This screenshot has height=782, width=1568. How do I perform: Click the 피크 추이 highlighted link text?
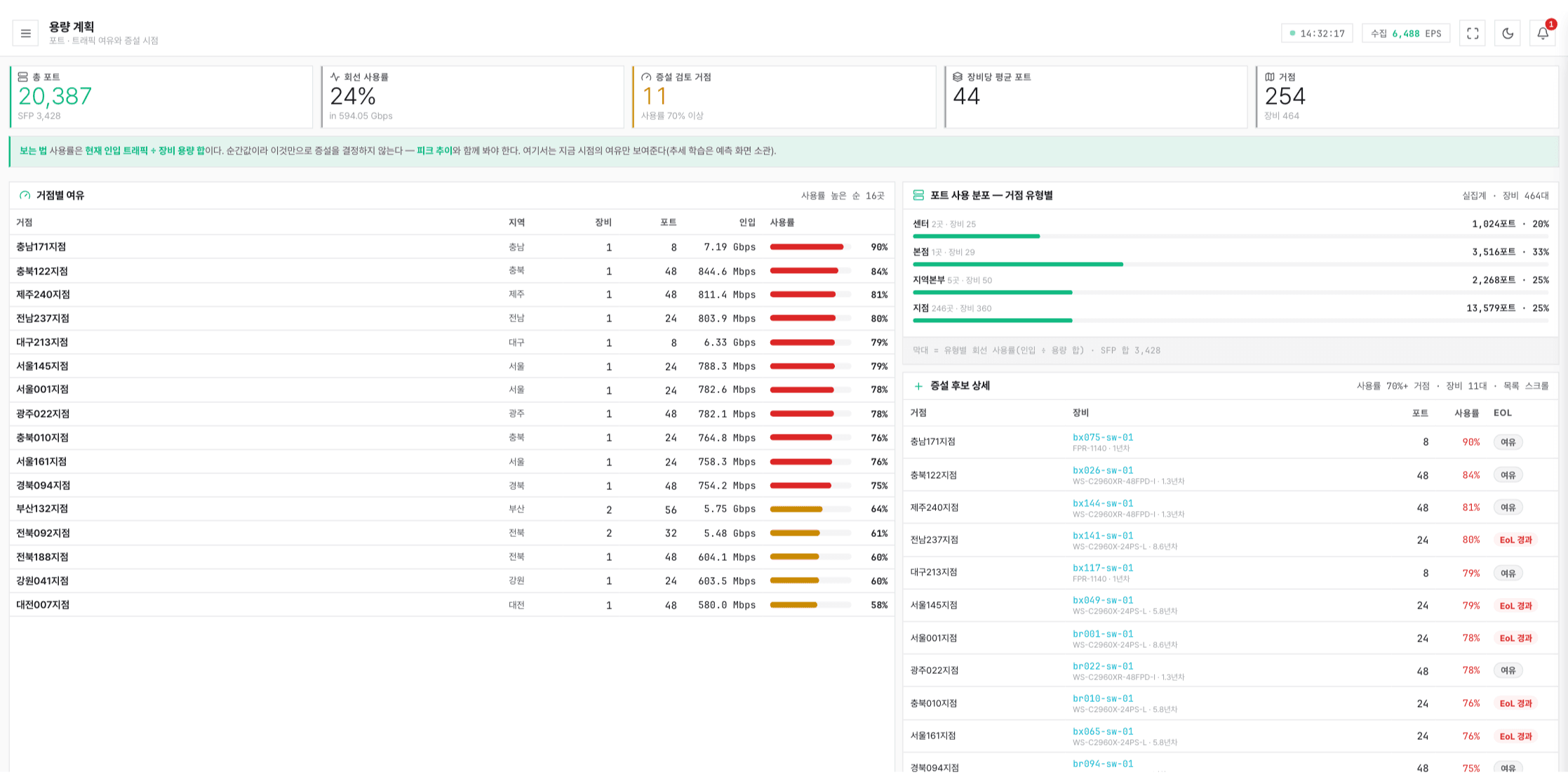434,151
